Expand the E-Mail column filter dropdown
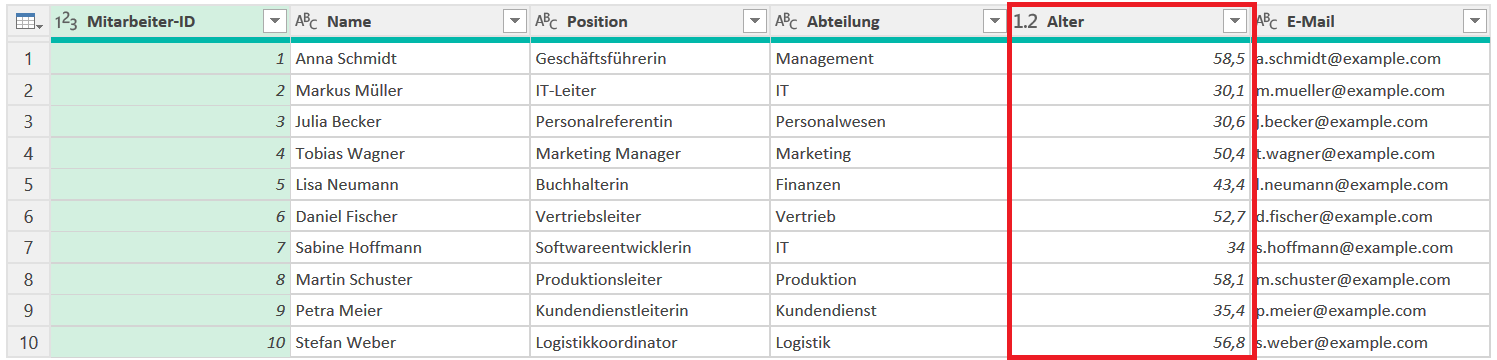 click(x=1474, y=21)
